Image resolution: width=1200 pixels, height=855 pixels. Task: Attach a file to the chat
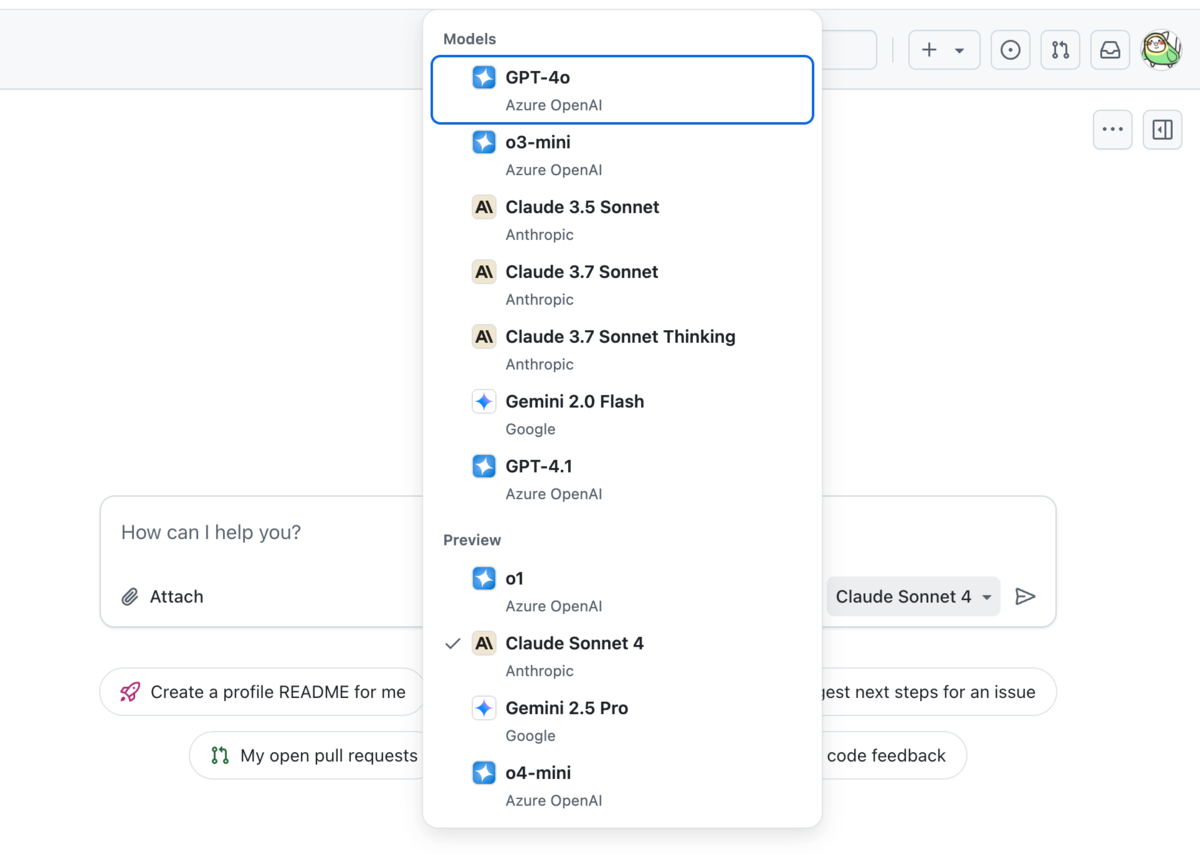162,597
